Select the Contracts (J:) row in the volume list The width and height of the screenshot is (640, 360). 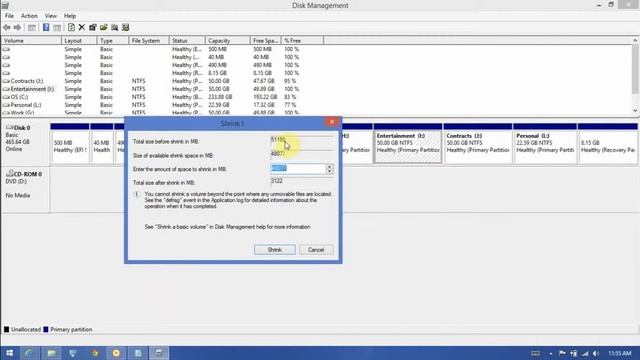(x=162, y=81)
